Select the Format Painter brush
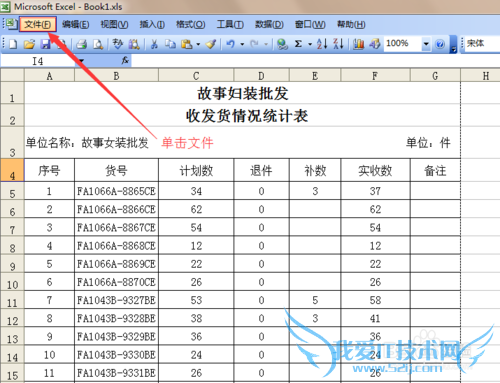Viewport: 500px width, 383px height. point(211,44)
